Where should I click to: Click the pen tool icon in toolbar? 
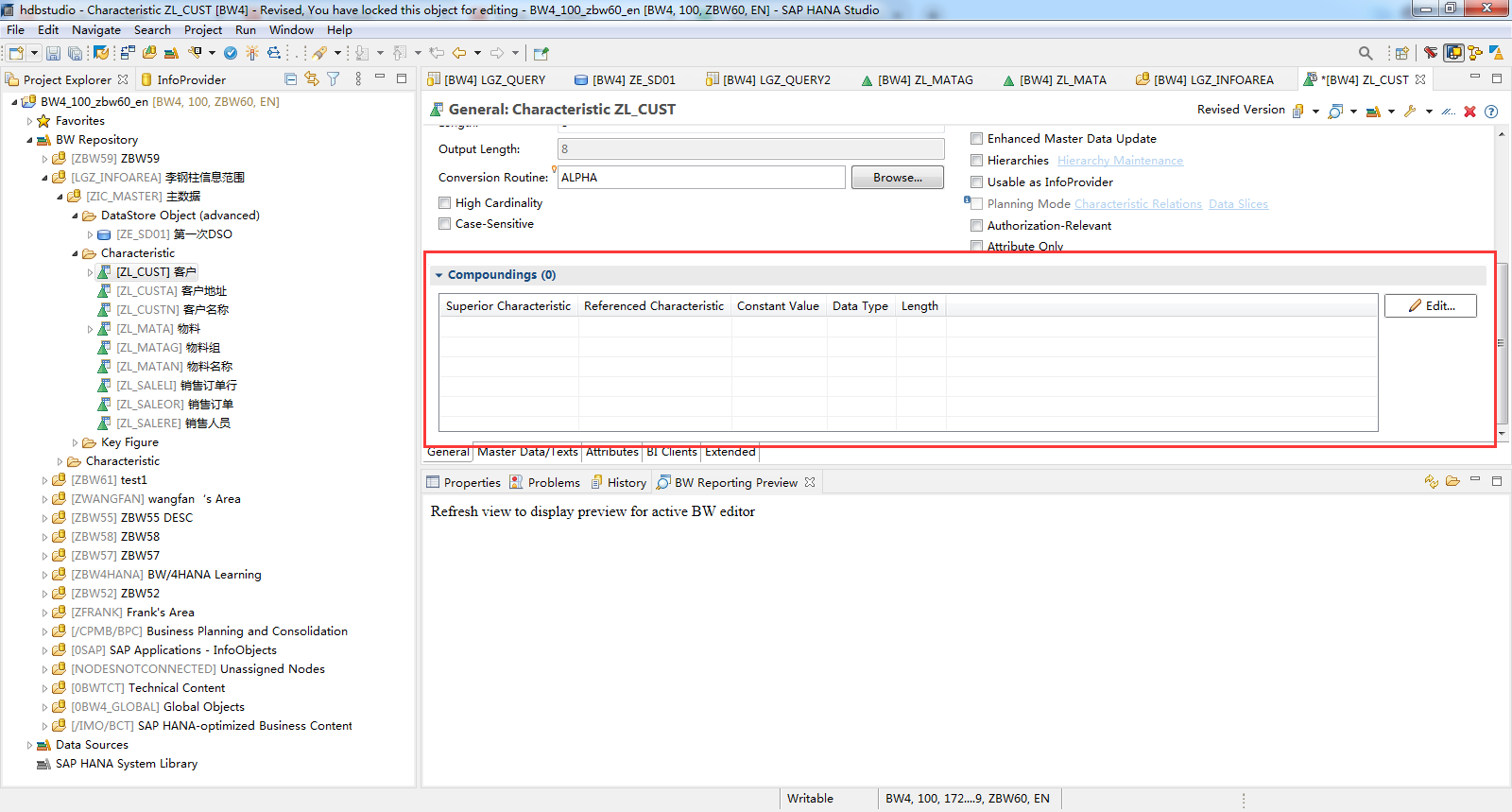pyautogui.click(x=319, y=53)
